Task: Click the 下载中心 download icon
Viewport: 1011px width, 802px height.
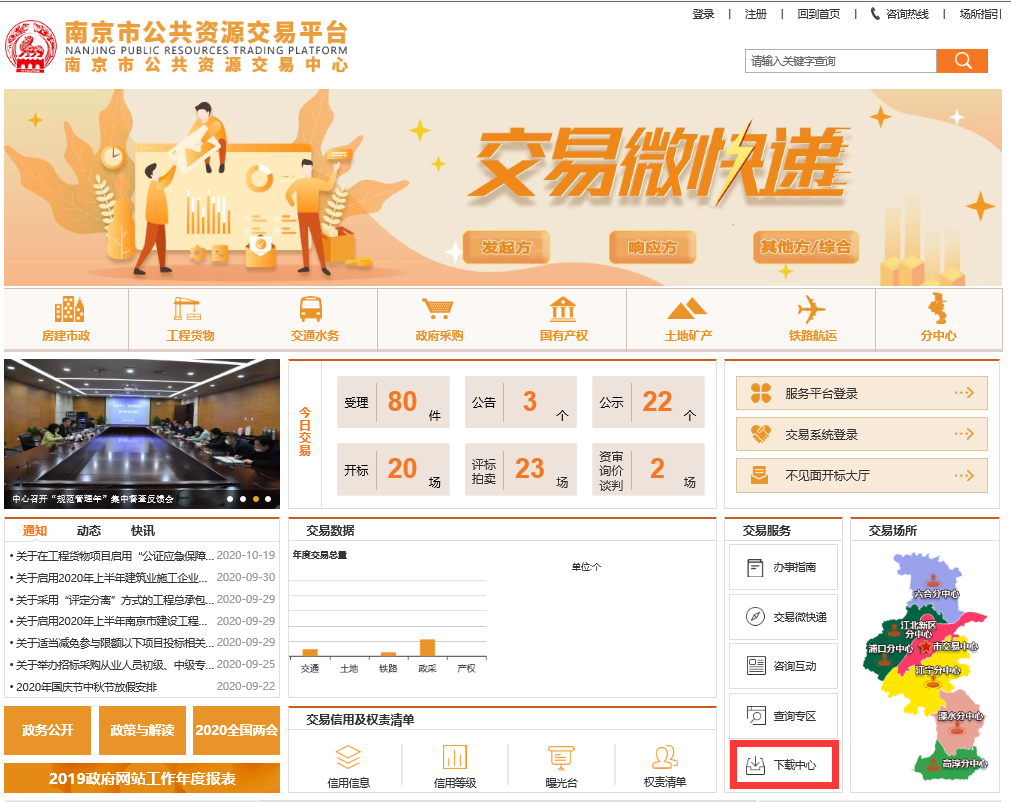Action: pos(755,765)
